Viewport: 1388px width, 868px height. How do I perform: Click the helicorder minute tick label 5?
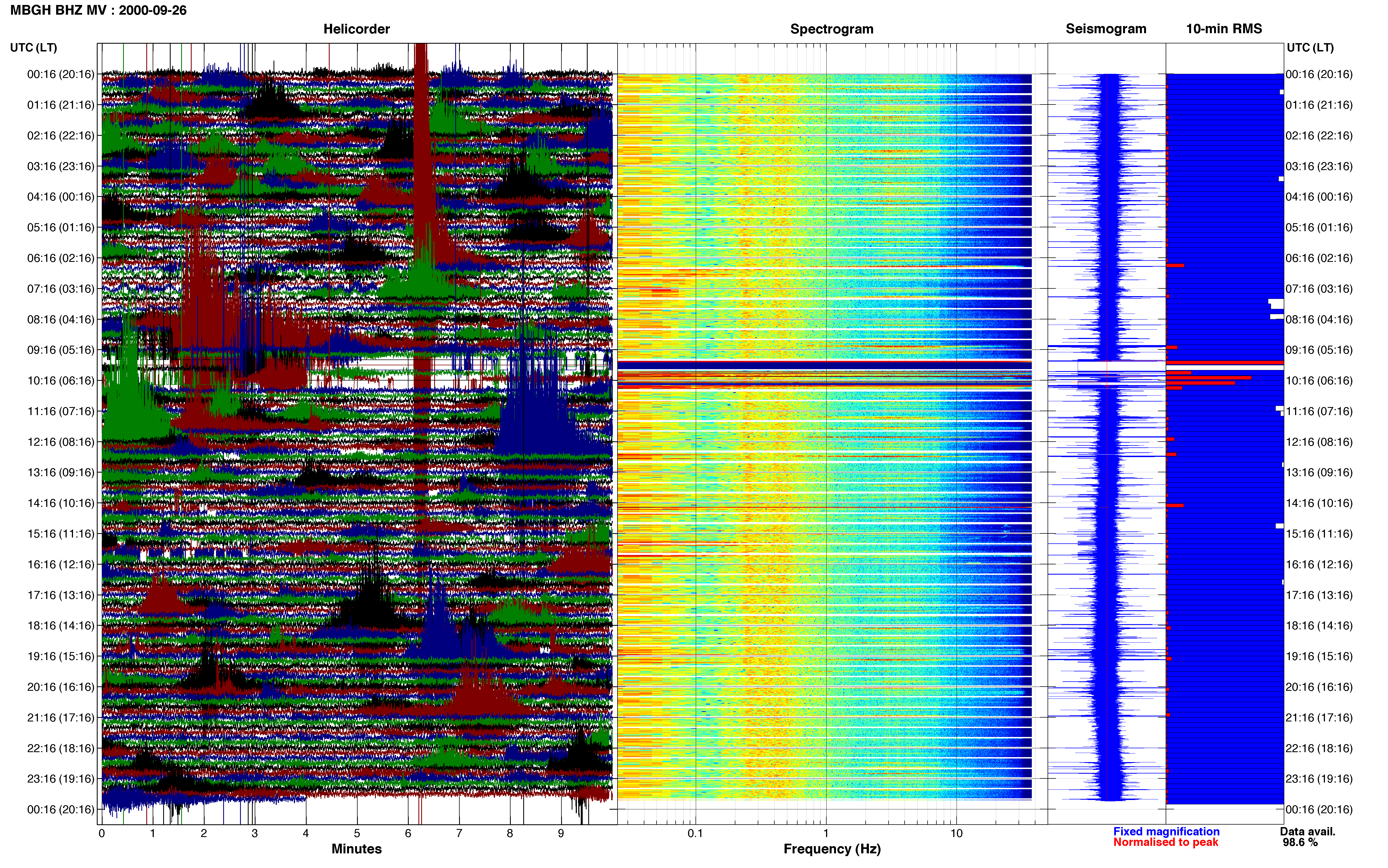coord(357,833)
